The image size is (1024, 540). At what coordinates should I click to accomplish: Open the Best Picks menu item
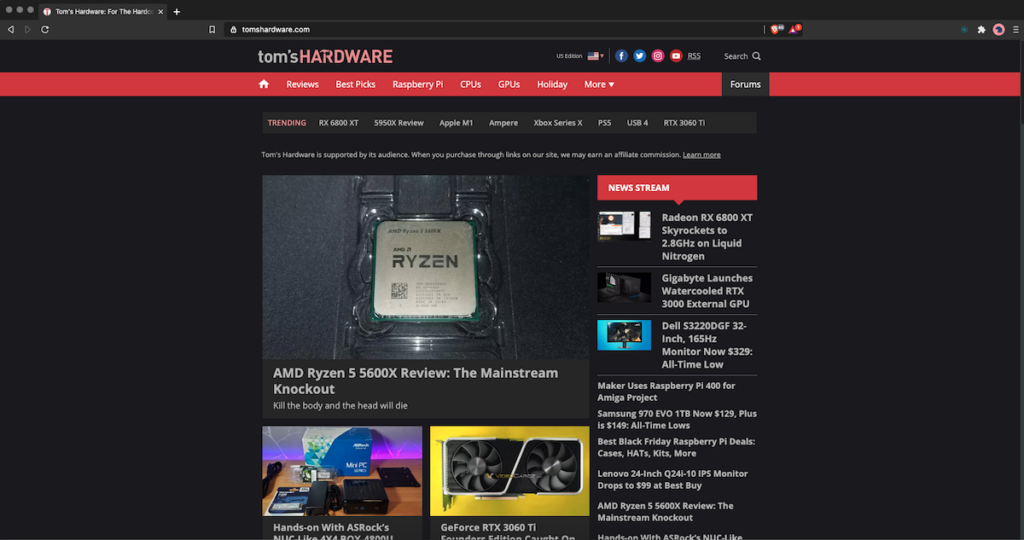tap(355, 84)
